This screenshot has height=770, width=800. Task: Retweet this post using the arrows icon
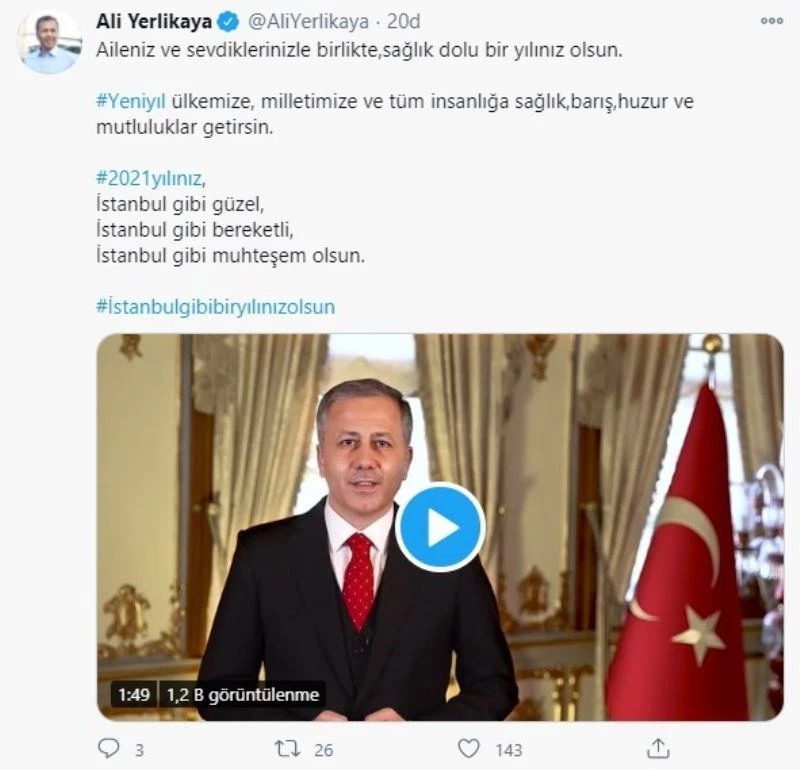point(287,748)
